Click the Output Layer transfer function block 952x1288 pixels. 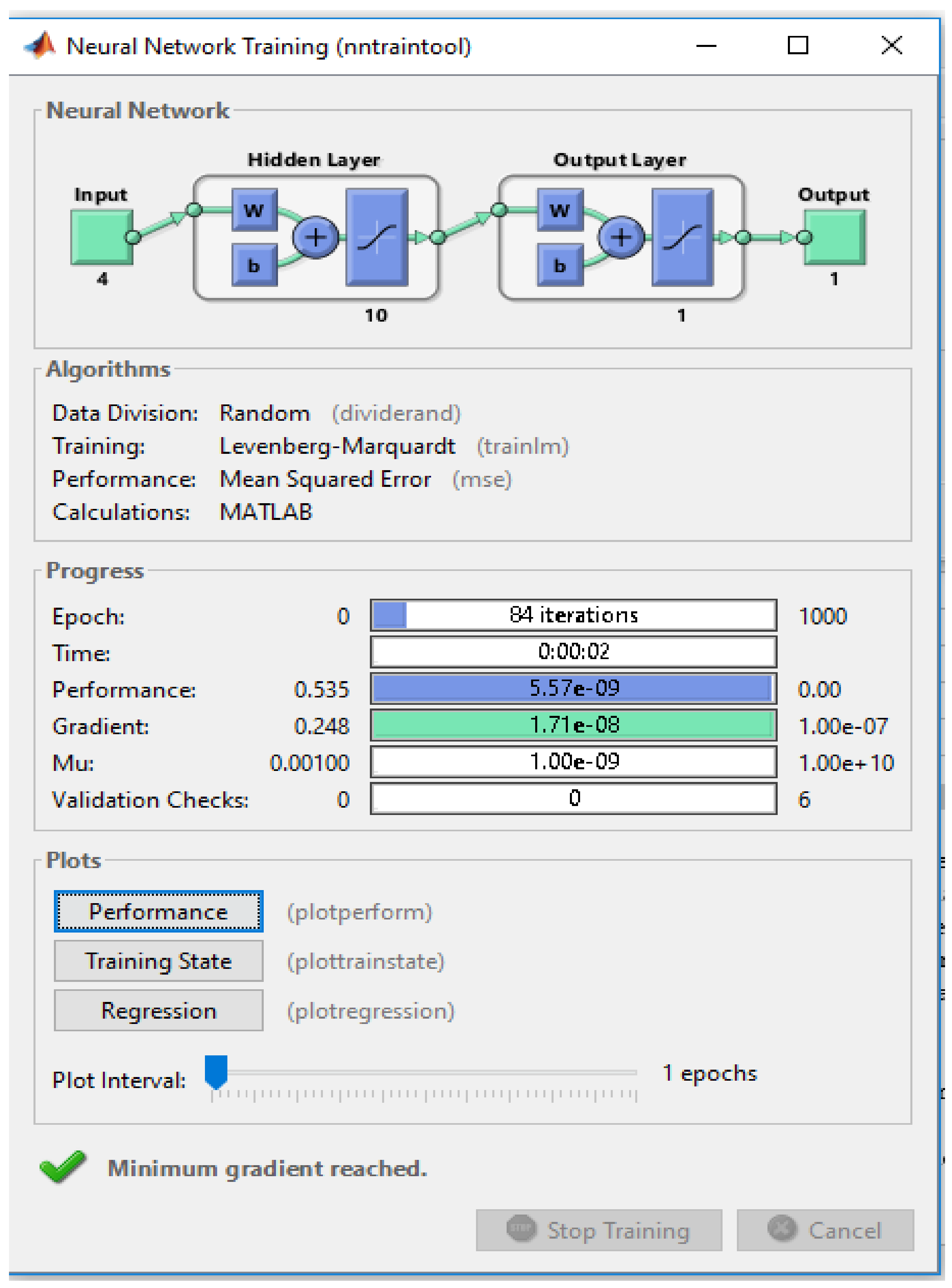682,238
